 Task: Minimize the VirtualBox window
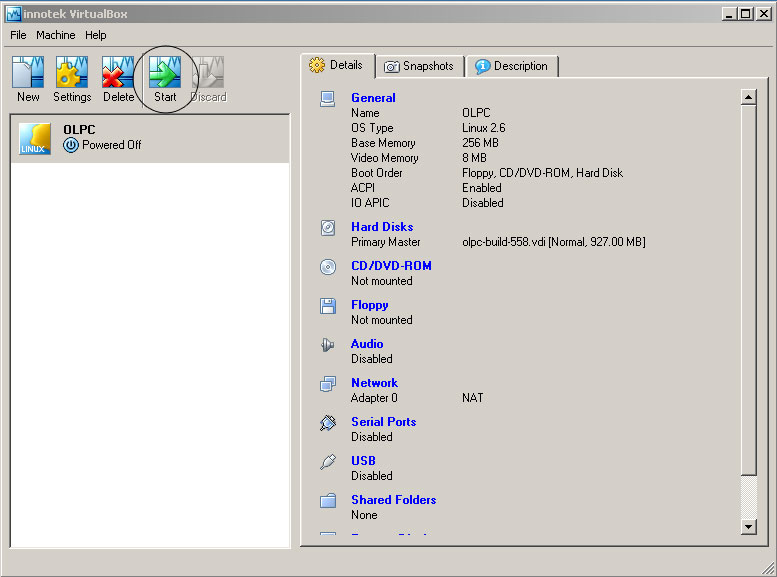pos(729,14)
